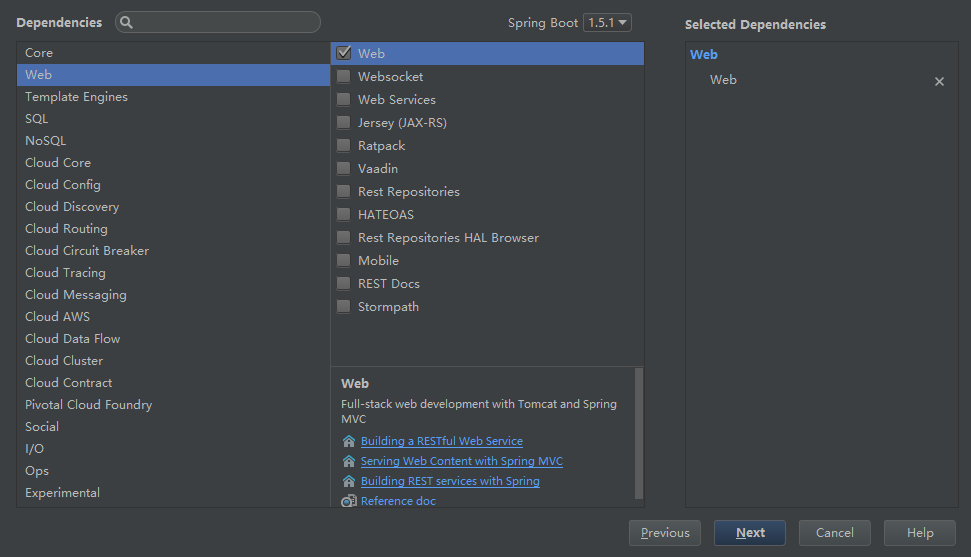The width and height of the screenshot is (971, 557).
Task: Click the blue Web group heading in Selected Dependencies
Action: click(703, 55)
